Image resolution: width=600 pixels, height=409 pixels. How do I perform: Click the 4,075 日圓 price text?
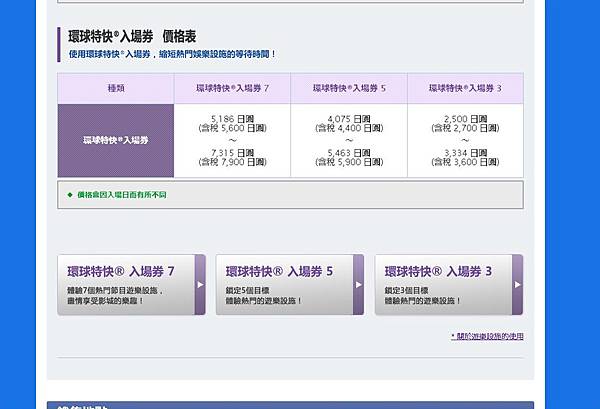(349, 119)
